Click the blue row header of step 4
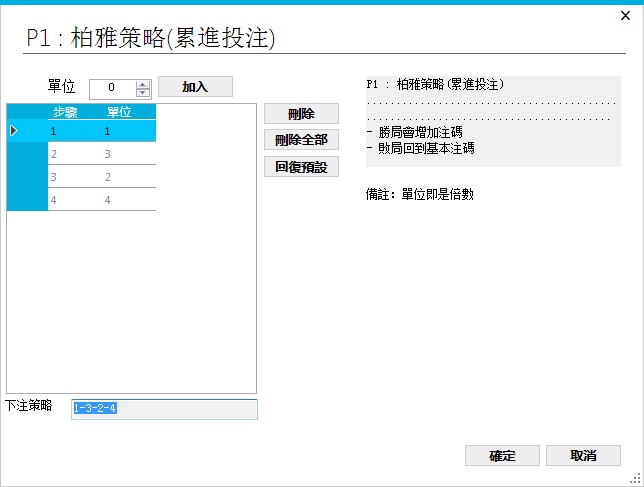Screen dimensions: 644x487 point(26,200)
